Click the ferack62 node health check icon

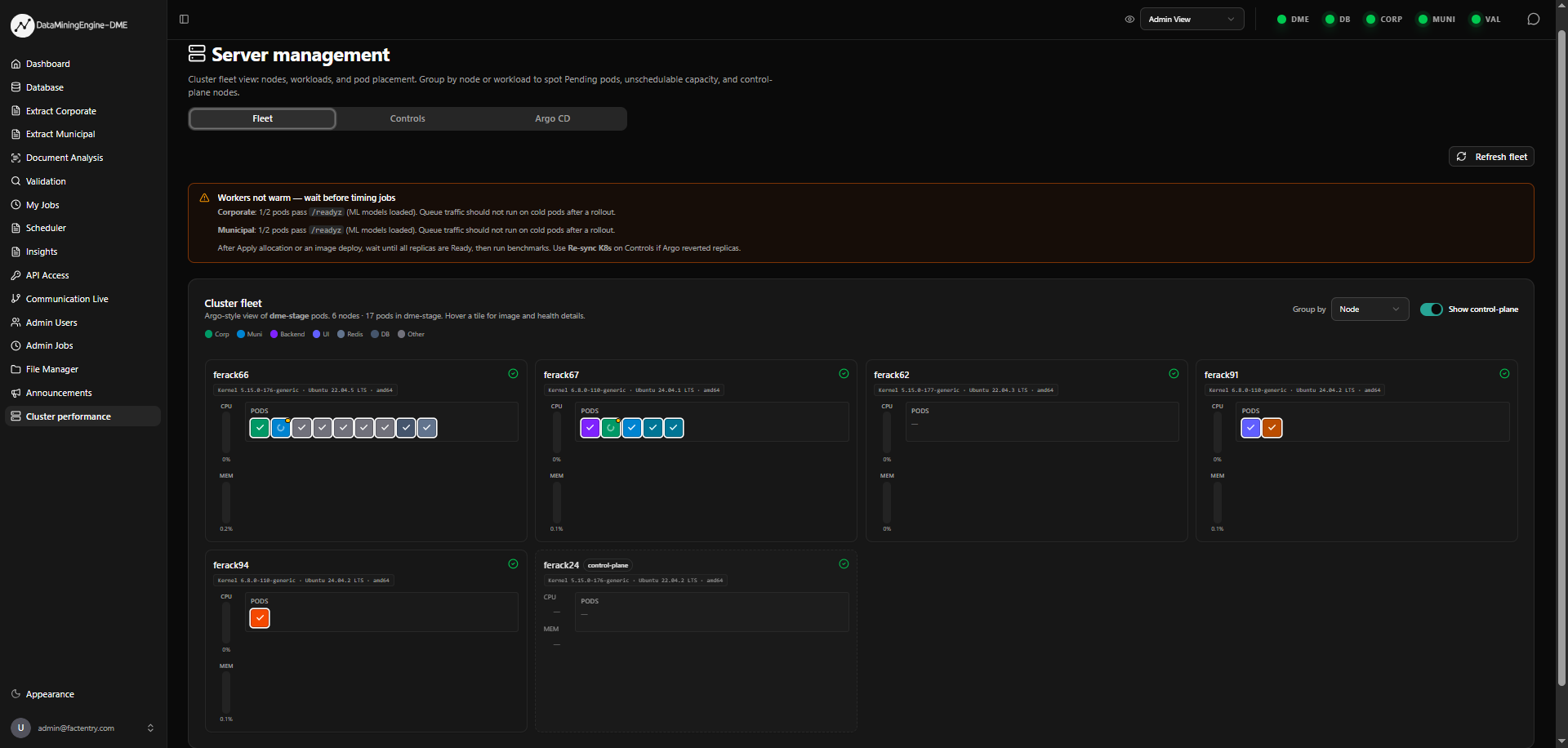coord(1174,374)
